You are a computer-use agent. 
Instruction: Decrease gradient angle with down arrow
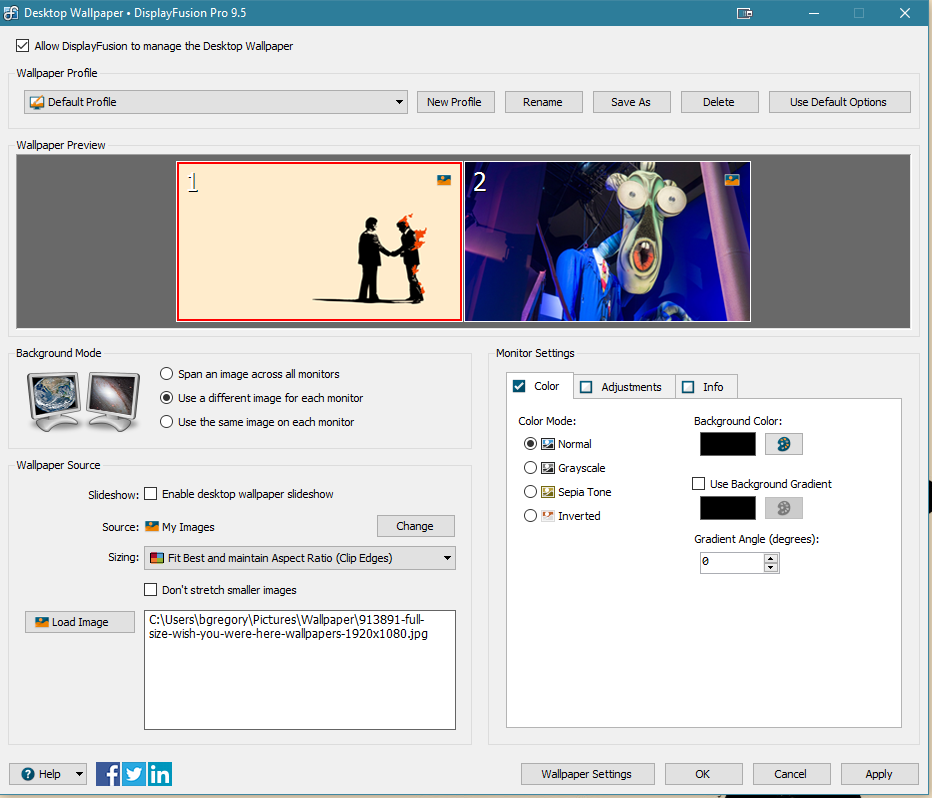click(771, 567)
